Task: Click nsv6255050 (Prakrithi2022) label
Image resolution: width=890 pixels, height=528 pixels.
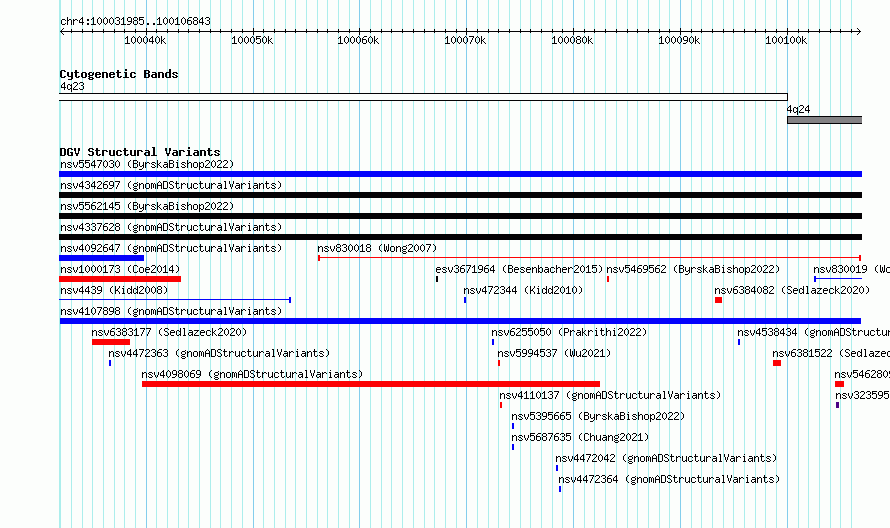Action: point(569,332)
